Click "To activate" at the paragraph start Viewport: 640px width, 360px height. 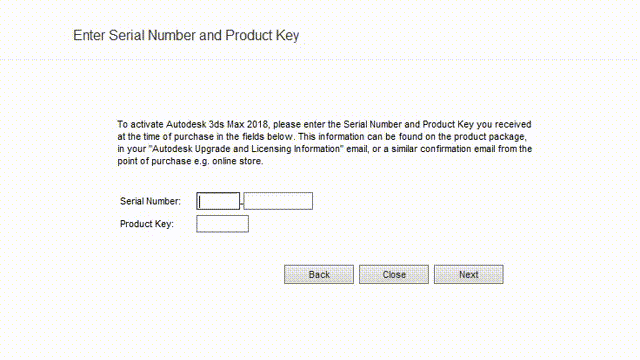point(140,124)
